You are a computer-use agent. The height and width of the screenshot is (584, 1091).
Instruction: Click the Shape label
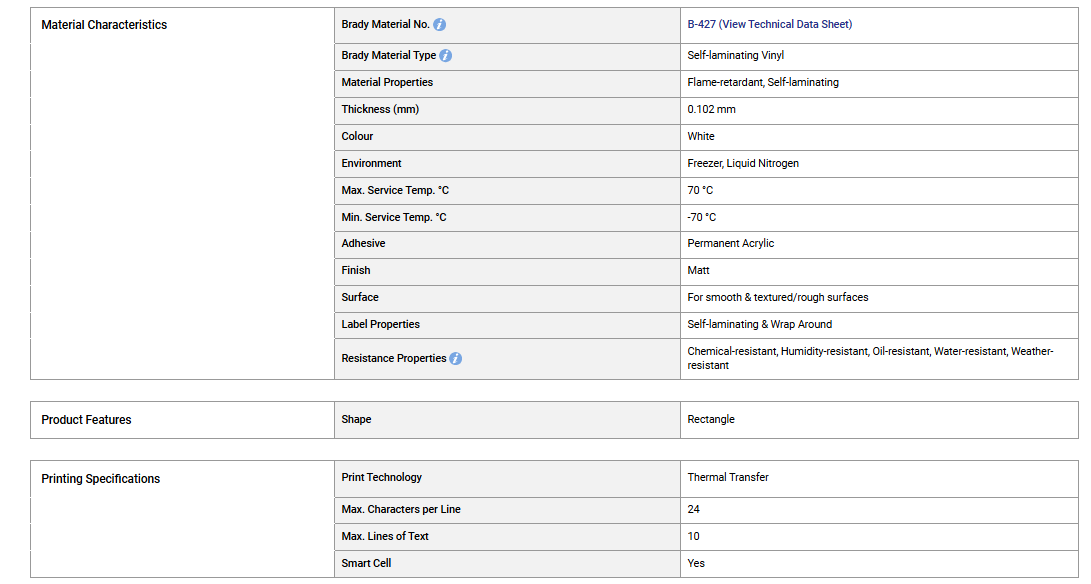point(356,420)
